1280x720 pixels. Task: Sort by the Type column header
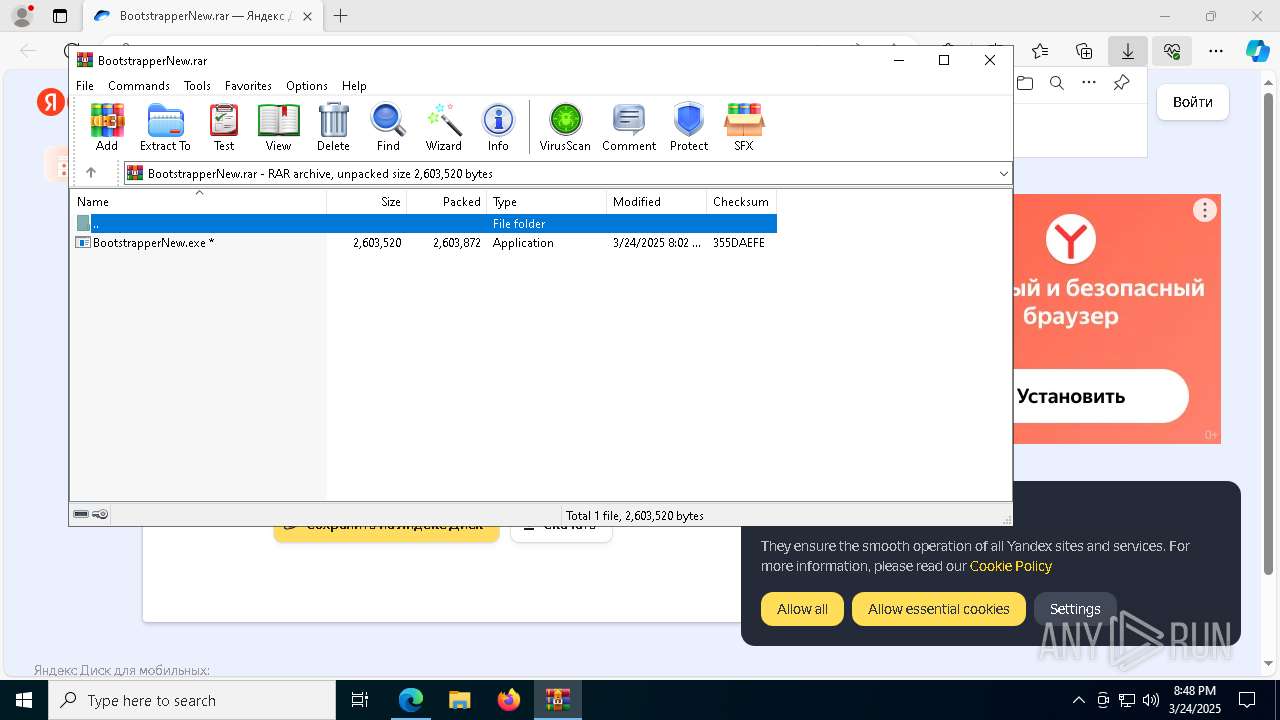547,201
